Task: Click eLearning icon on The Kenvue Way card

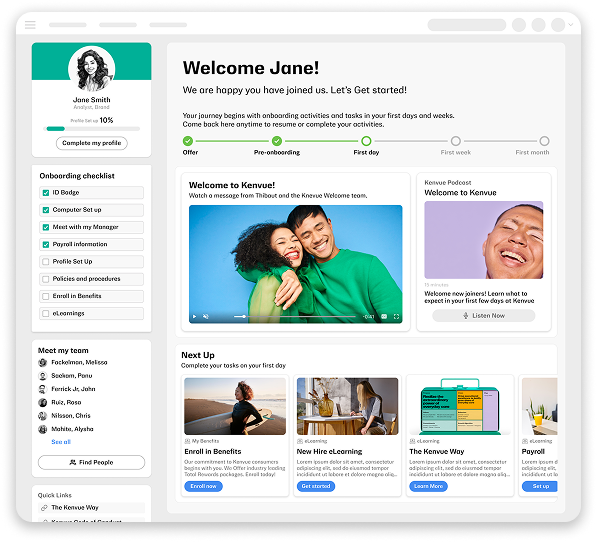Action: pos(412,441)
